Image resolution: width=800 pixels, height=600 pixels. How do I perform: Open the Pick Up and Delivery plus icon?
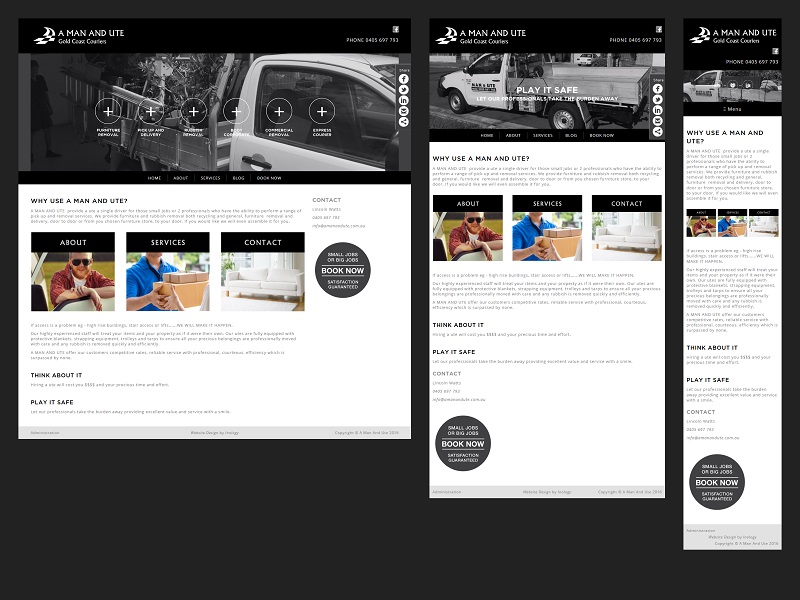[151, 112]
